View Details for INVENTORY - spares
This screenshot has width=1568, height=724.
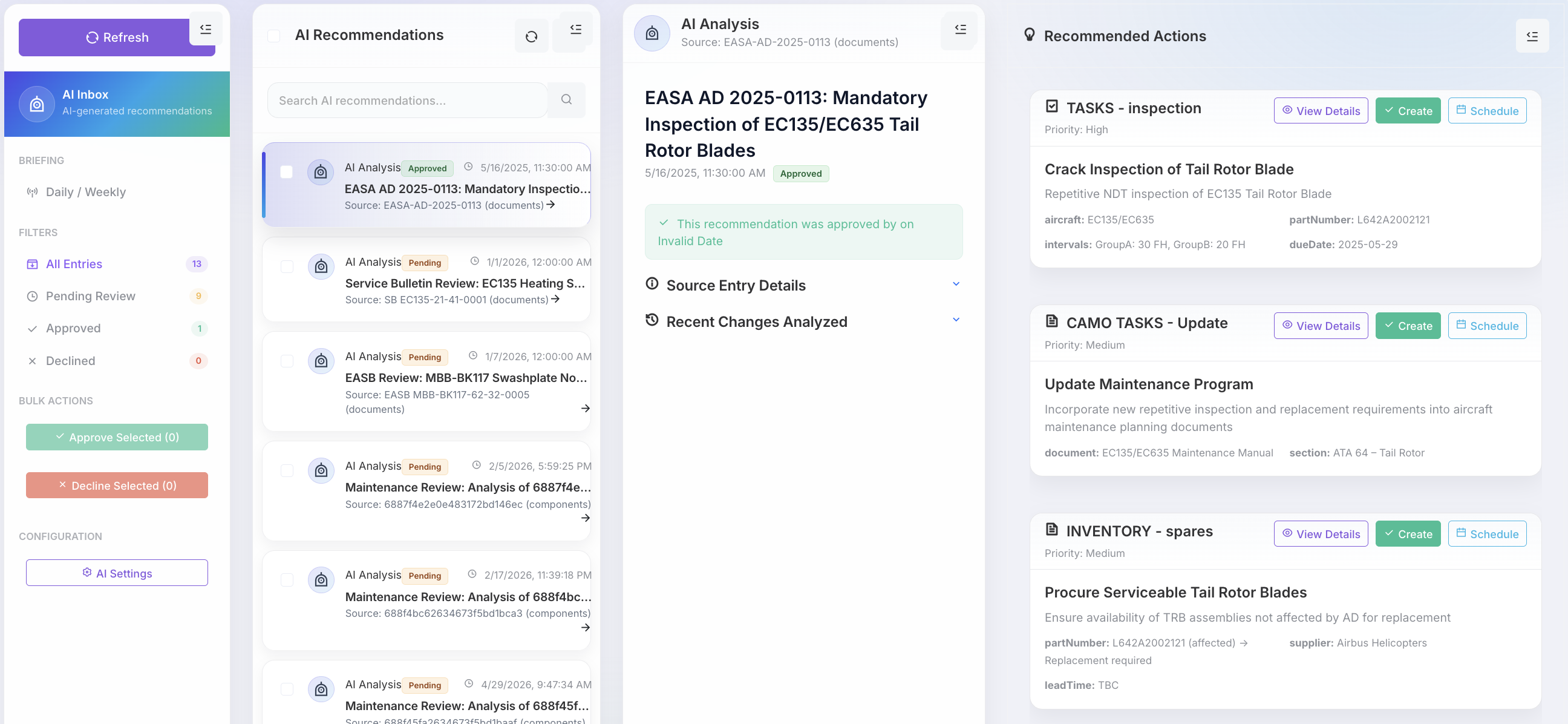tap(1321, 534)
